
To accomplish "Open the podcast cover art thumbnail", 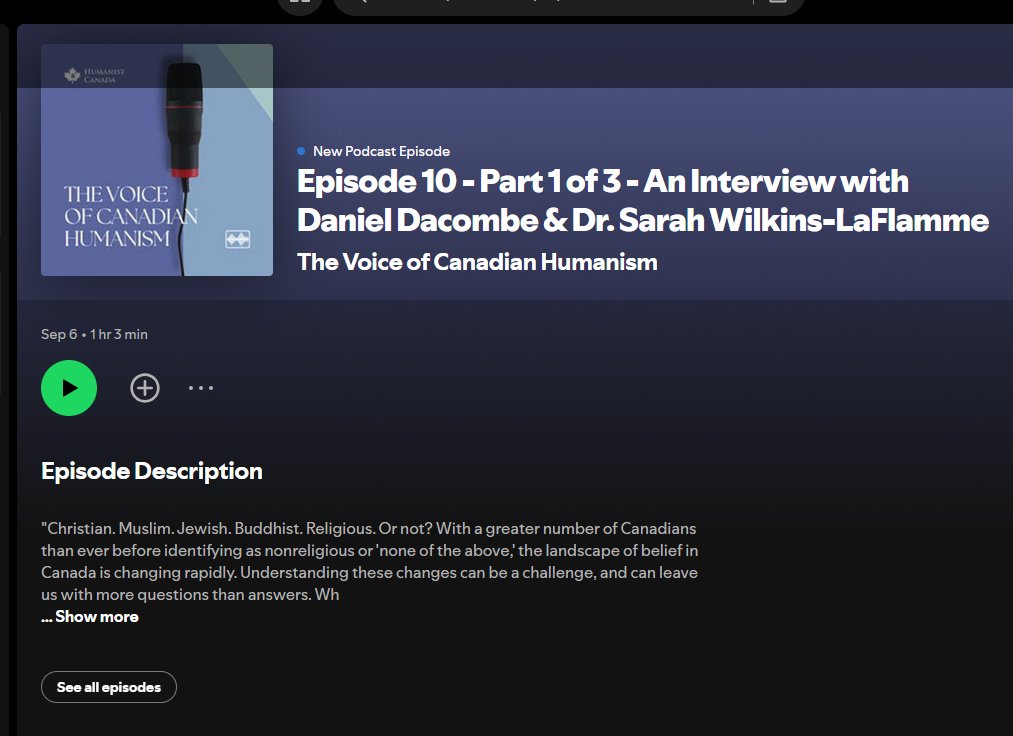I will (156, 159).
